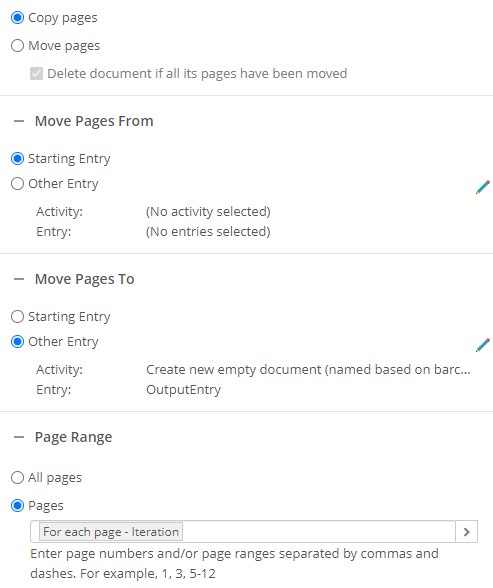Viewport: 493px width, 588px height.
Task: Click inside the Pages range input field
Action: click(319, 531)
